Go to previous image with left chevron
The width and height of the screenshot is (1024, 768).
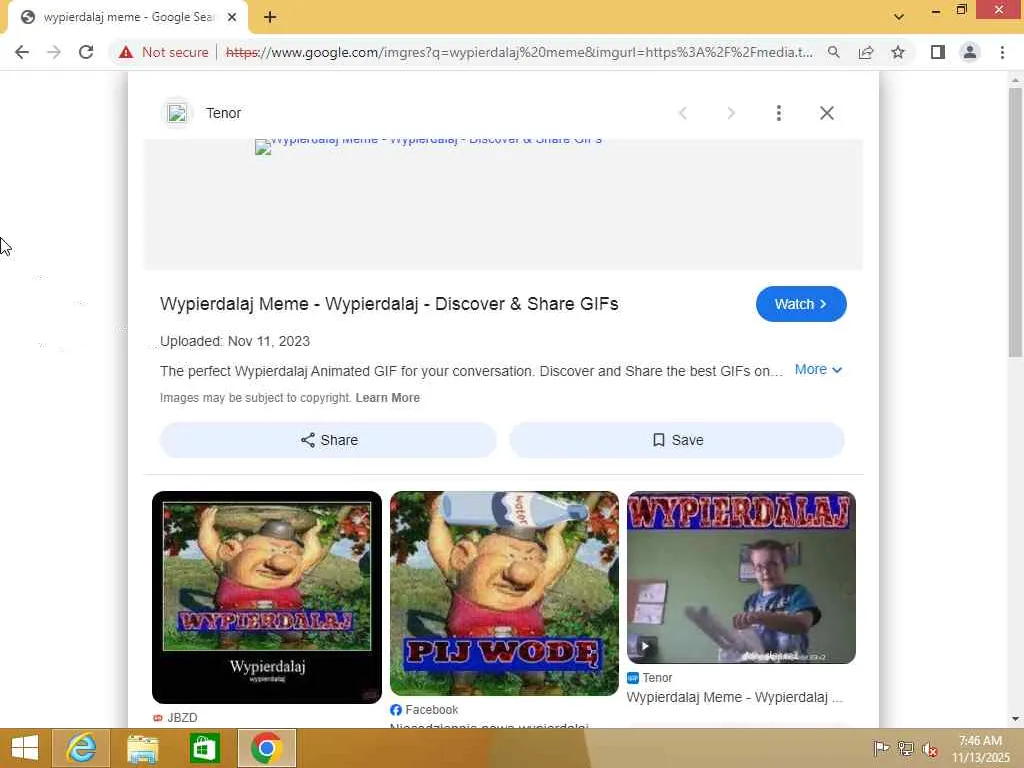(x=683, y=113)
